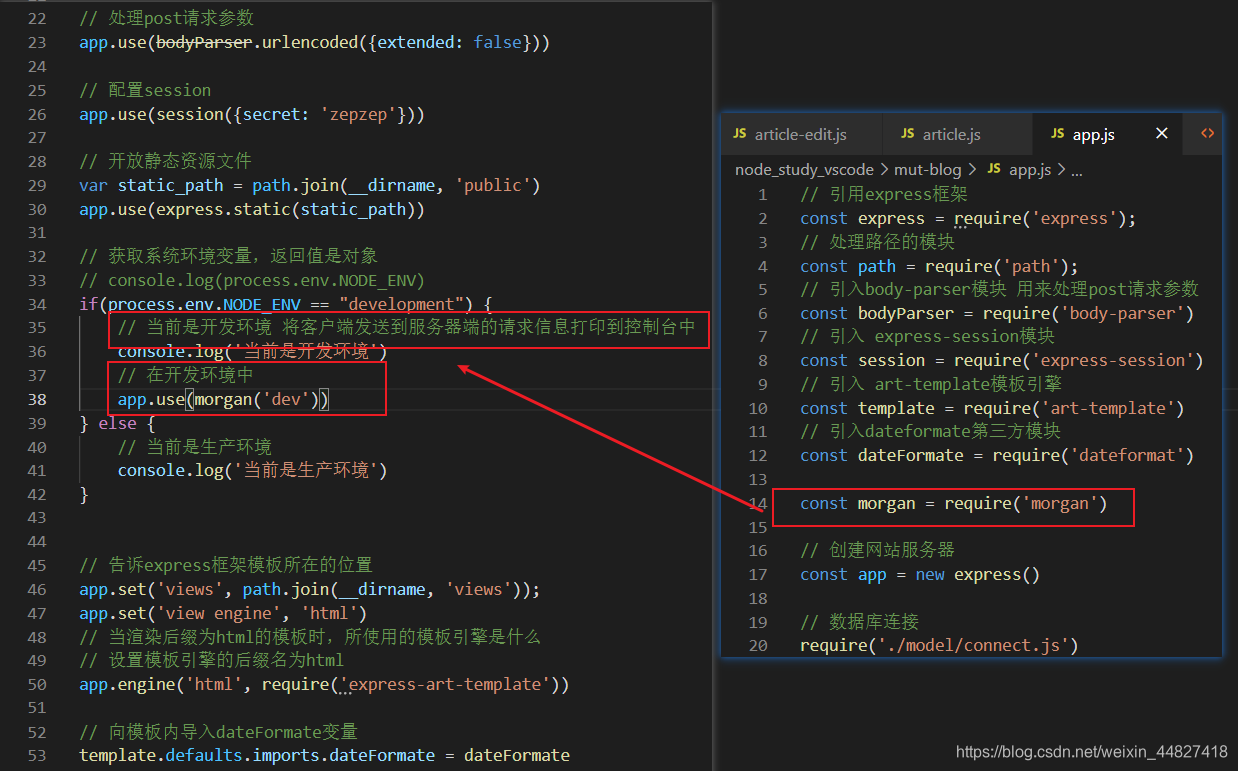
Task: Click the "const template = require('art-template')" line
Action: [x=992, y=409]
